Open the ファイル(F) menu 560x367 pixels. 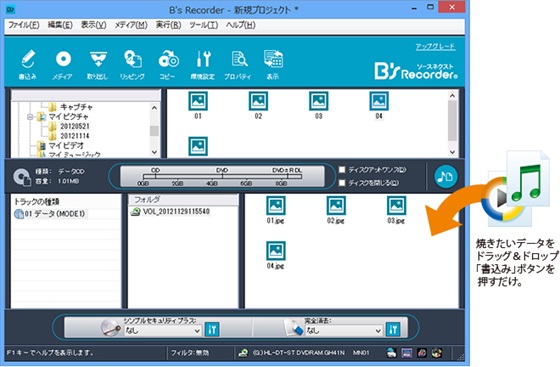click(x=24, y=25)
